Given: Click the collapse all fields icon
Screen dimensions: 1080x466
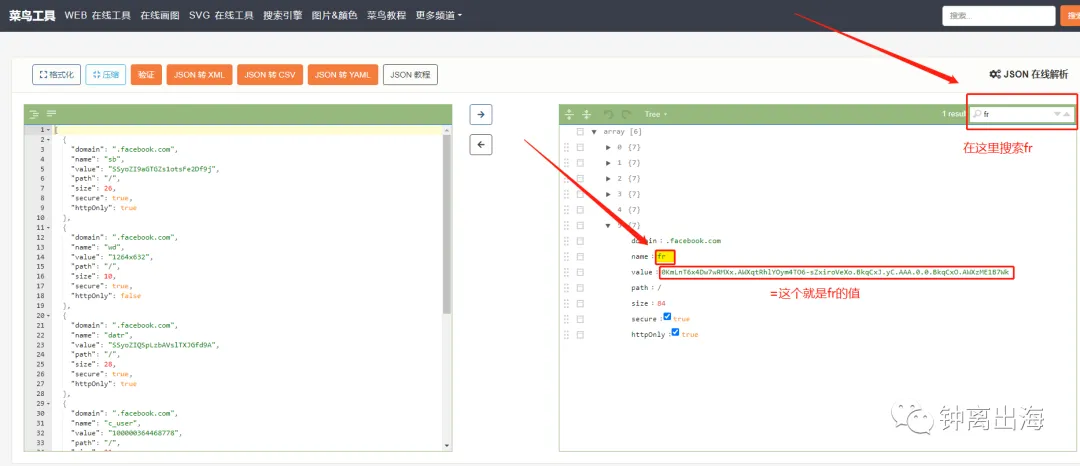Looking at the screenshot, I should (x=587, y=114).
